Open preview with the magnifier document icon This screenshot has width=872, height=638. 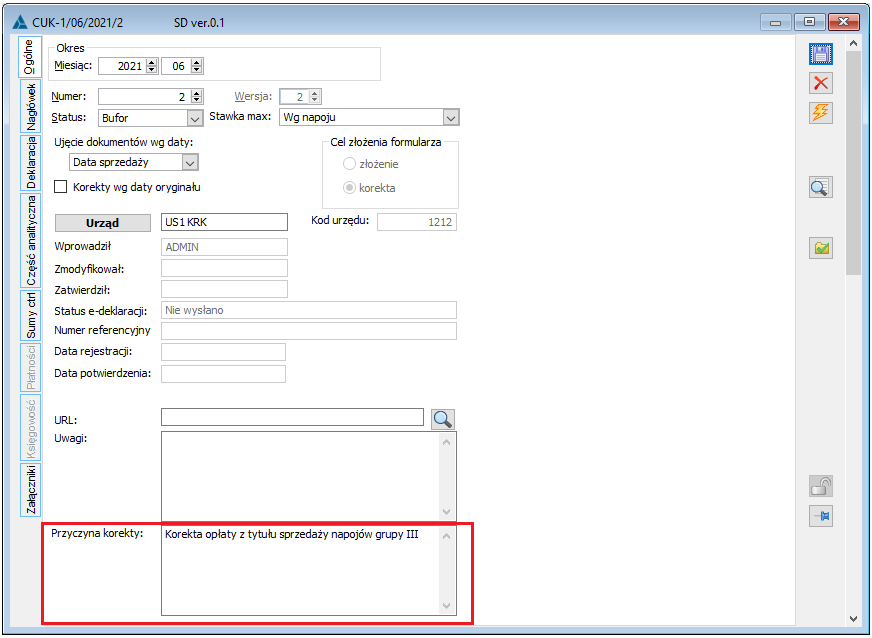(x=820, y=187)
